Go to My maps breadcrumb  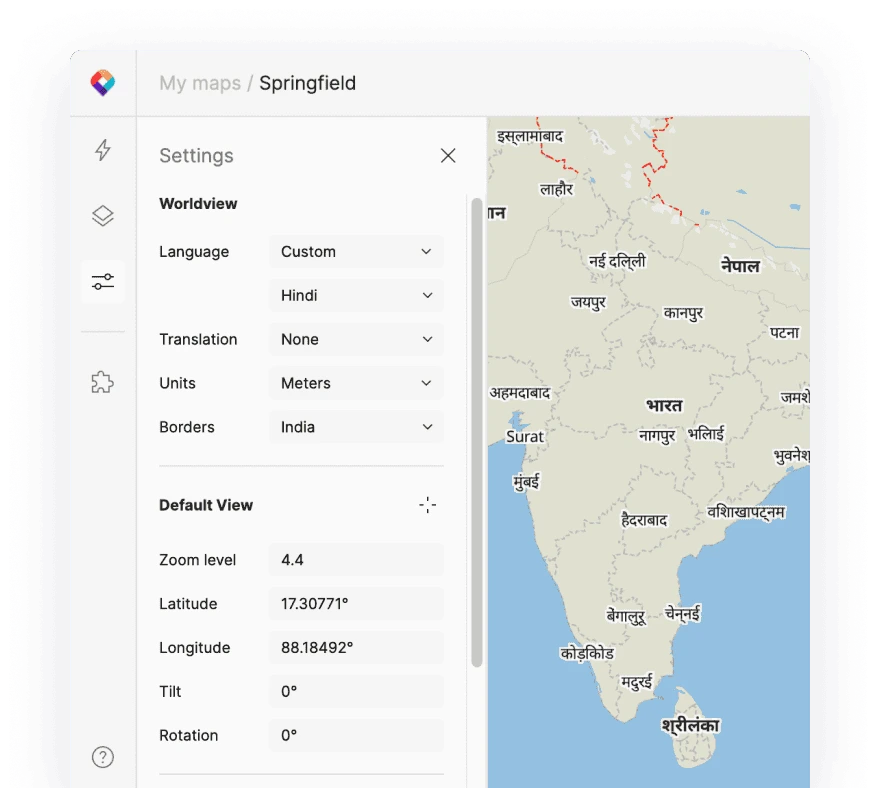pos(200,83)
